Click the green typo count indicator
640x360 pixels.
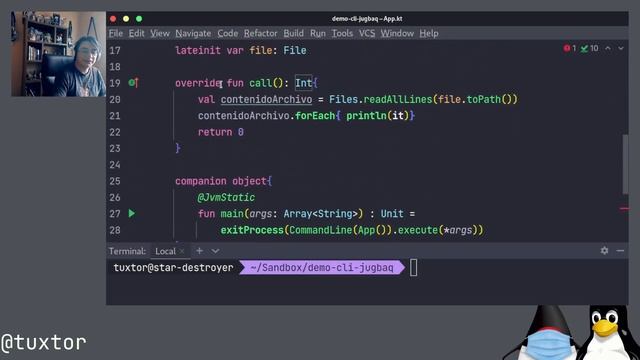(x=589, y=48)
